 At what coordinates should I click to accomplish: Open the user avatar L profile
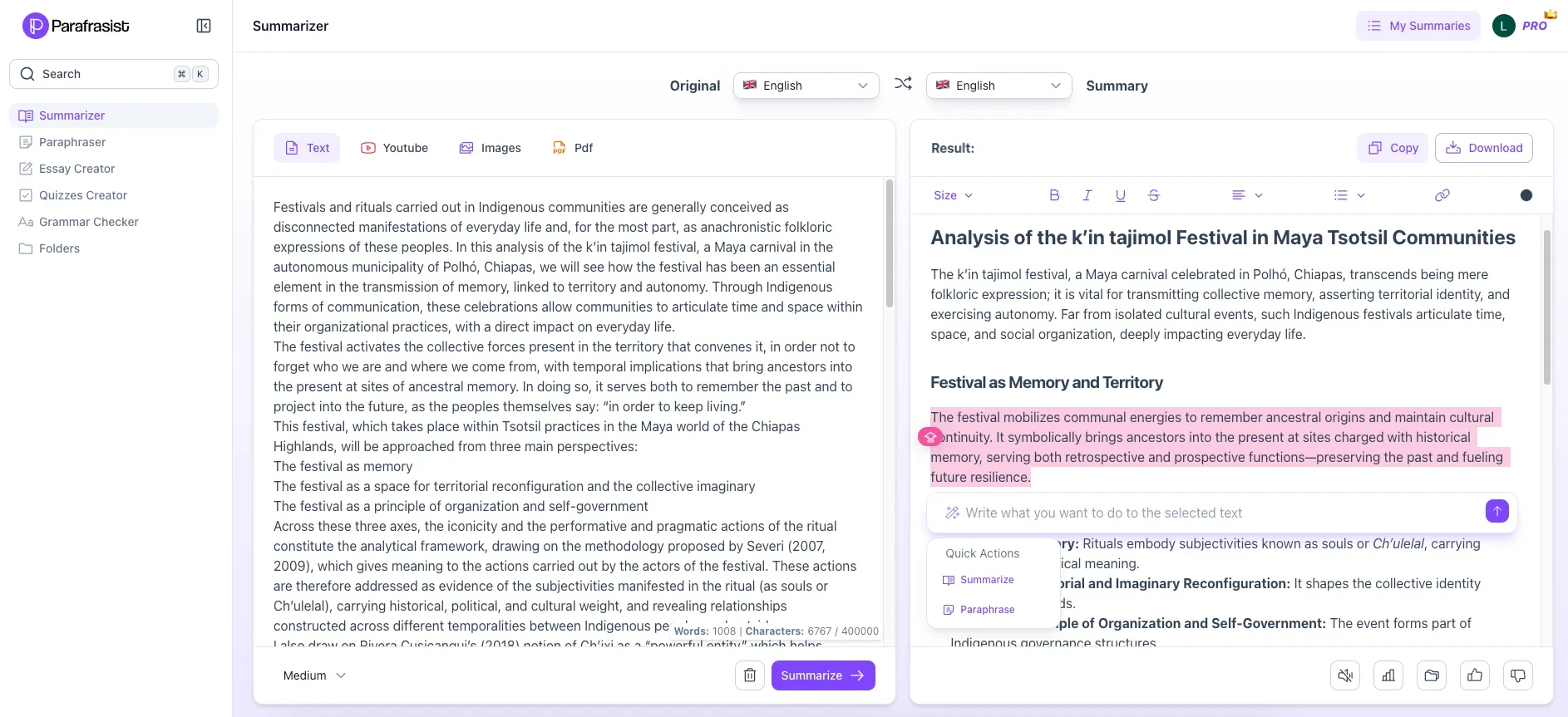click(1504, 26)
